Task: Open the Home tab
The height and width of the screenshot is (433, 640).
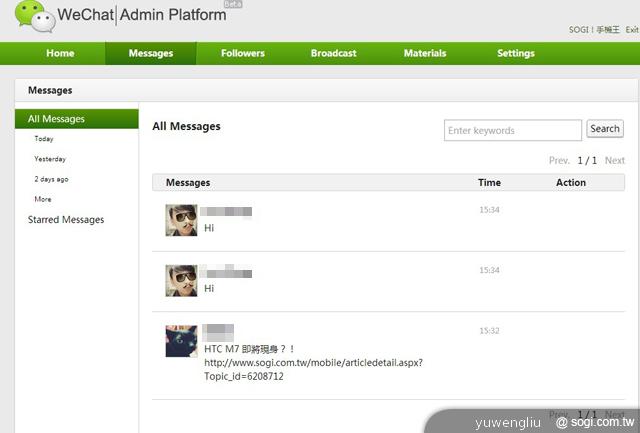Action: (60, 53)
